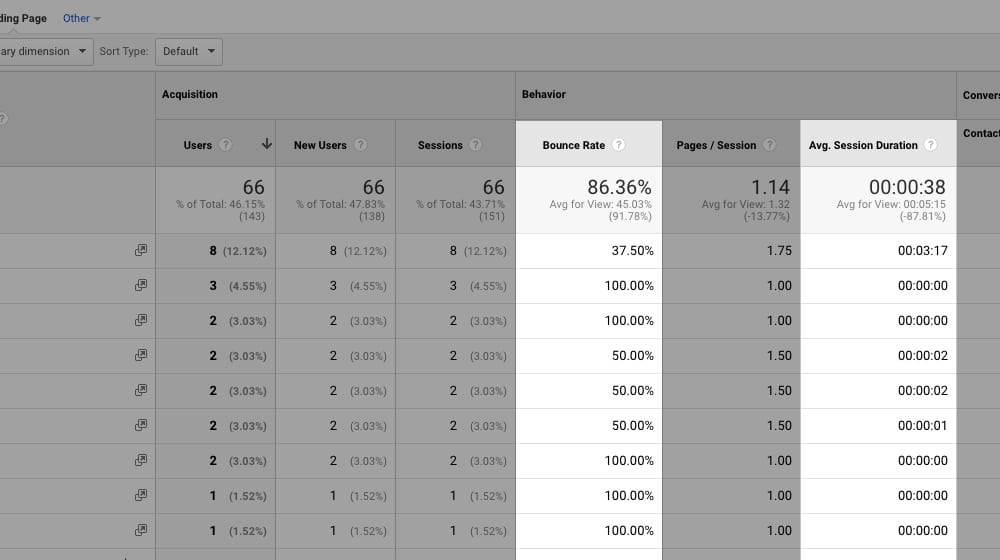Open the Secondary dimension dropdown
Viewport: 1000px width, 560px height.
pyautogui.click(x=45, y=51)
